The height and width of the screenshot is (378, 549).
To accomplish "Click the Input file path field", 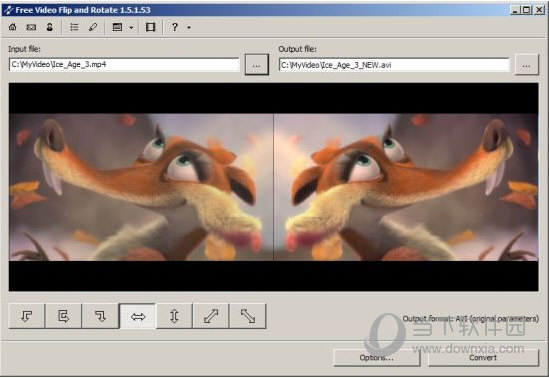I will 124,64.
